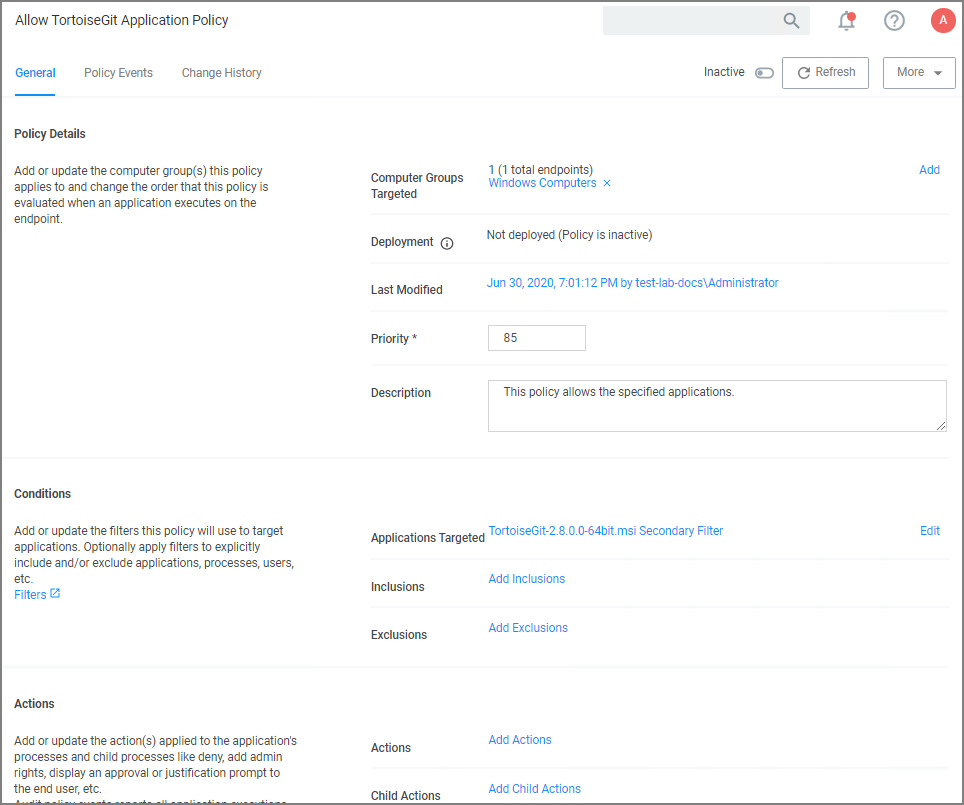Click the 'Last Modified' label
Screen dimensions: 964x805
[x=406, y=290]
